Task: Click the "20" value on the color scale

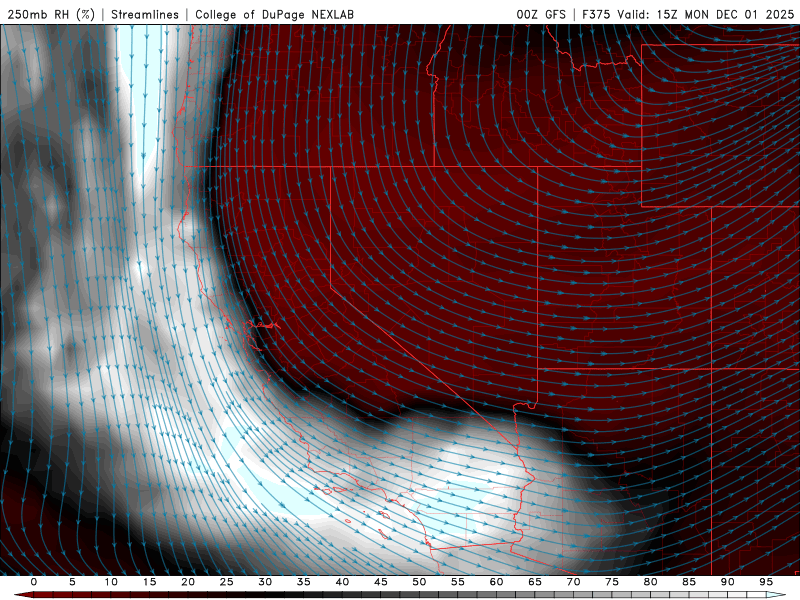Action: (x=188, y=582)
